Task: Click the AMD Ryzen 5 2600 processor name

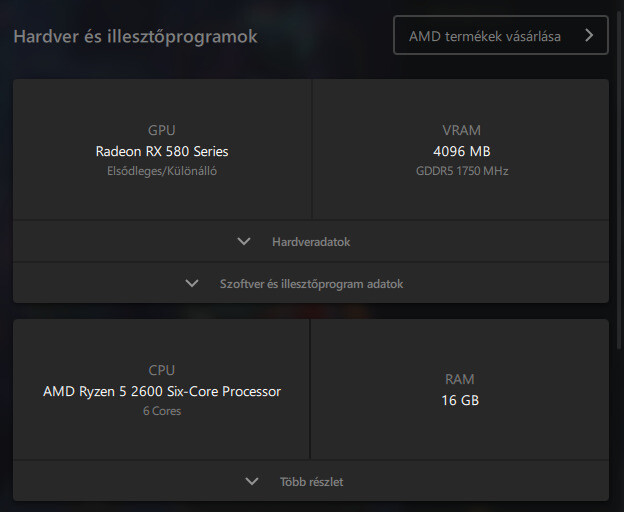Action: pyautogui.click(x=162, y=392)
